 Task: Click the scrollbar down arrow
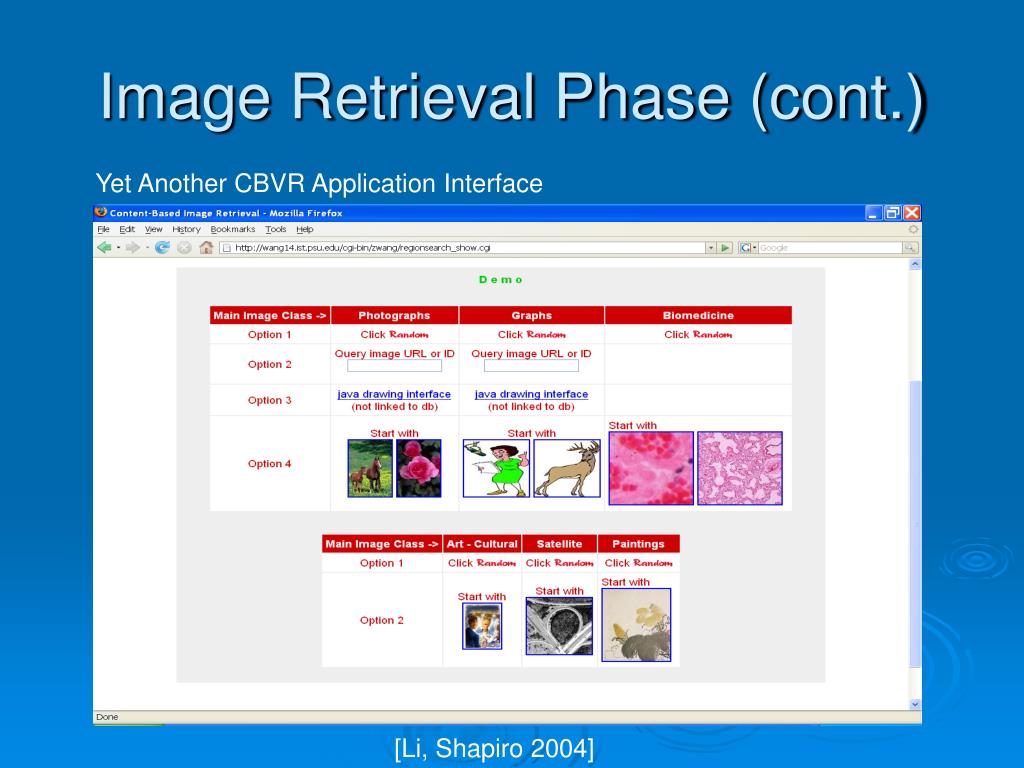click(x=915, y=704)
